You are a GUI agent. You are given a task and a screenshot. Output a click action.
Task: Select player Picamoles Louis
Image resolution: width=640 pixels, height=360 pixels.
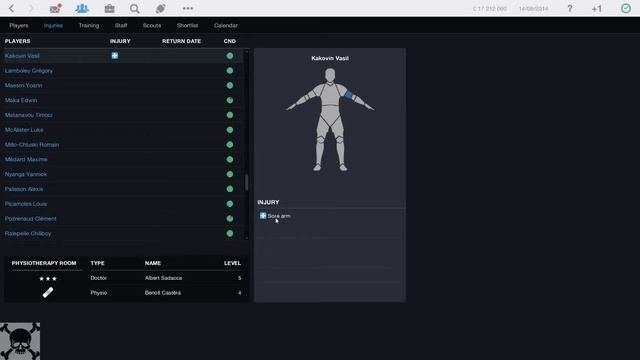pos(26,204)
